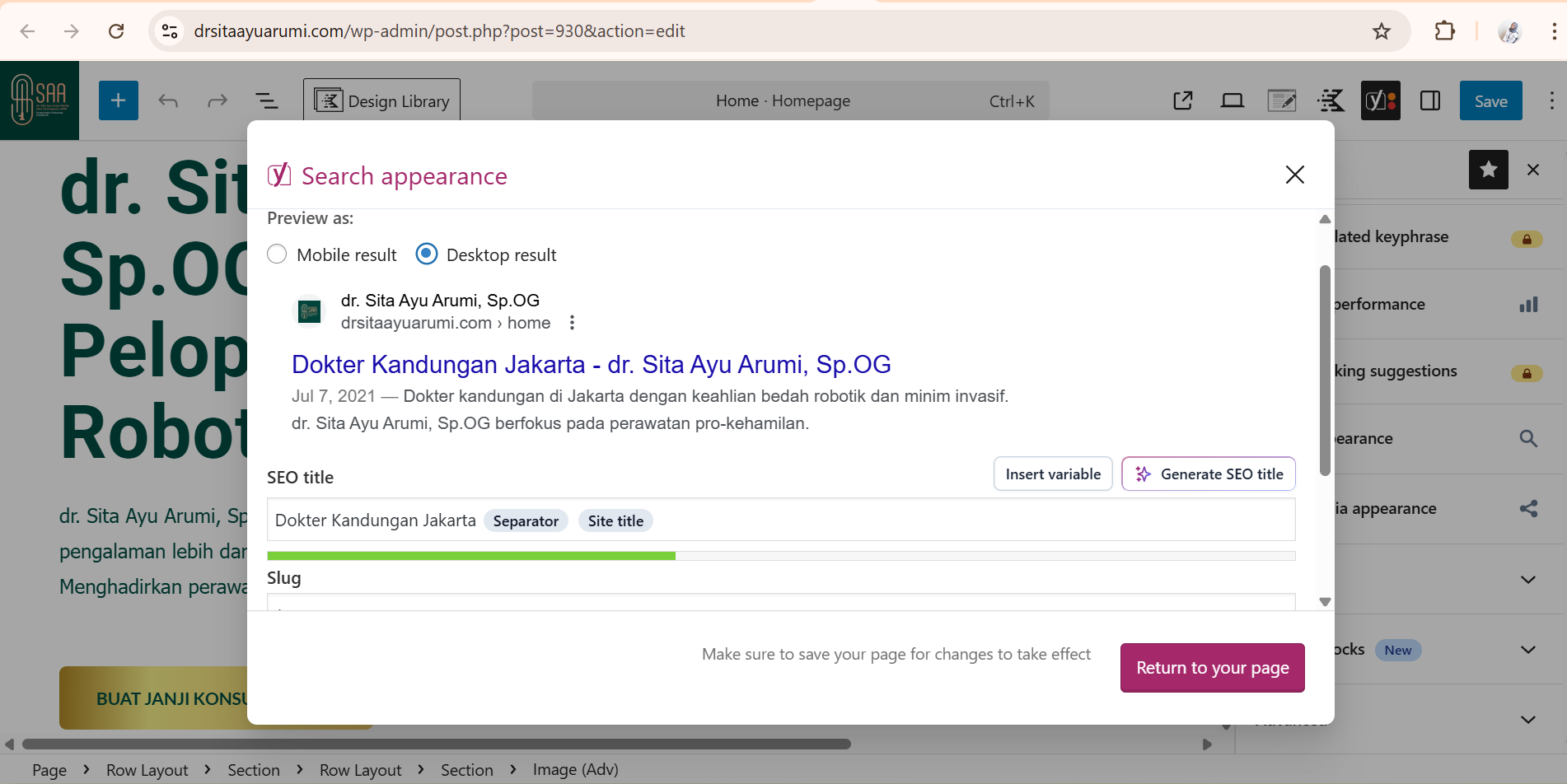The image size is (1567, 784).
Task: Open the Yoast SEO toolbar icon
Action: [1381, 100]
